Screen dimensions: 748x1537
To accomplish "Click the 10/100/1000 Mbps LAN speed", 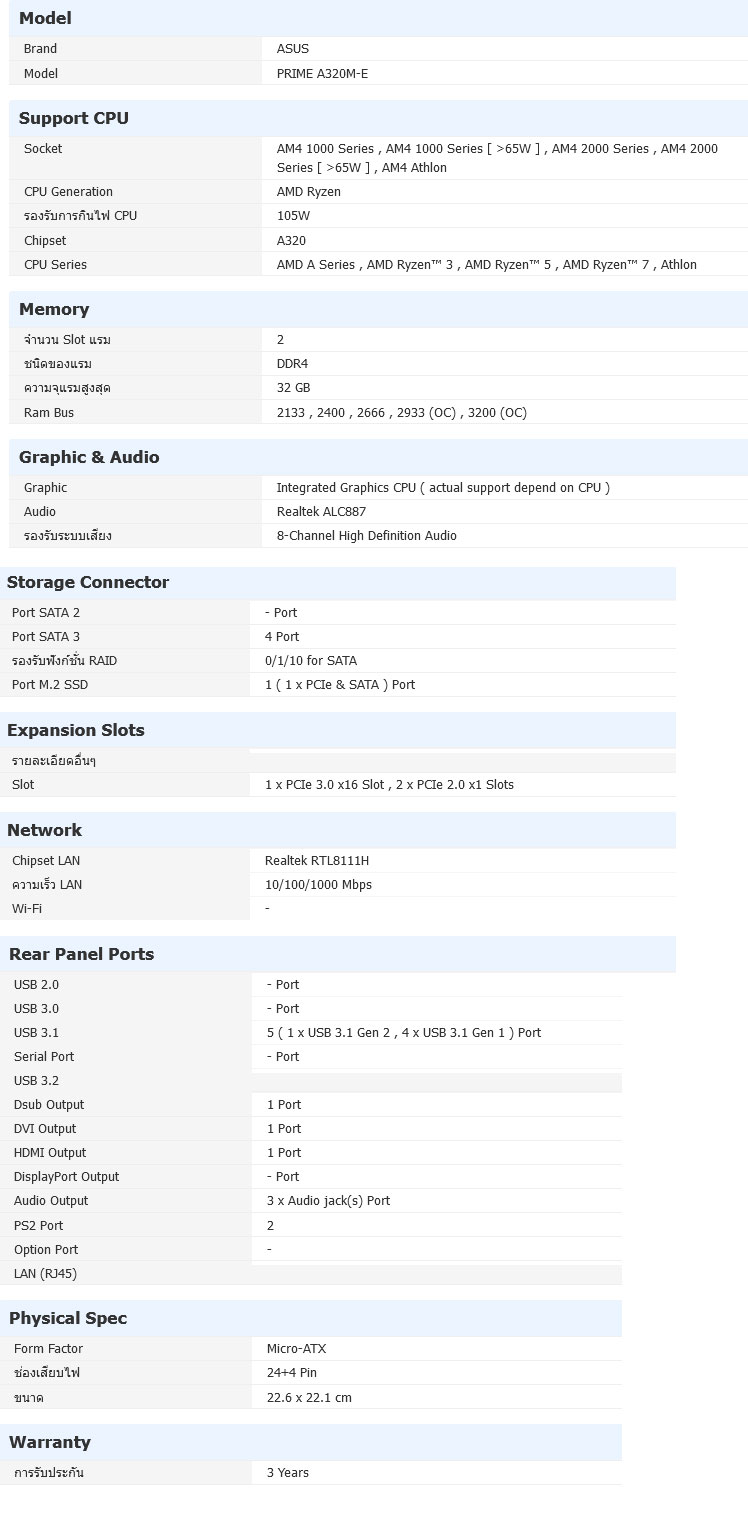I will [318, 885].
